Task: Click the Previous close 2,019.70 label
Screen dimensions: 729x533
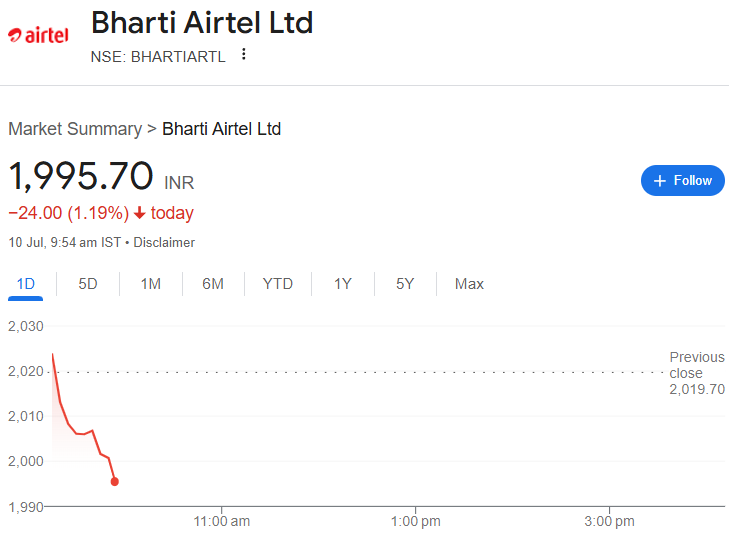Action: point(697,373)
